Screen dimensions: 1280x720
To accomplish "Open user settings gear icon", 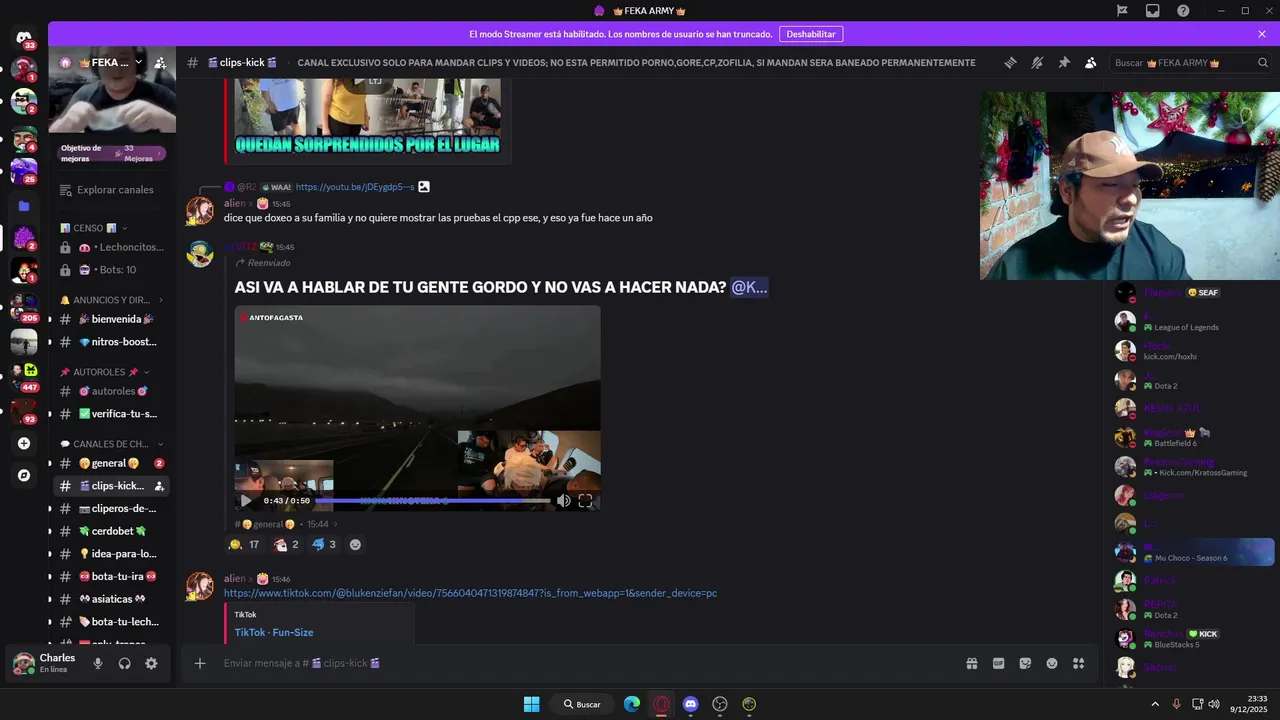I will tap(151, 663).
